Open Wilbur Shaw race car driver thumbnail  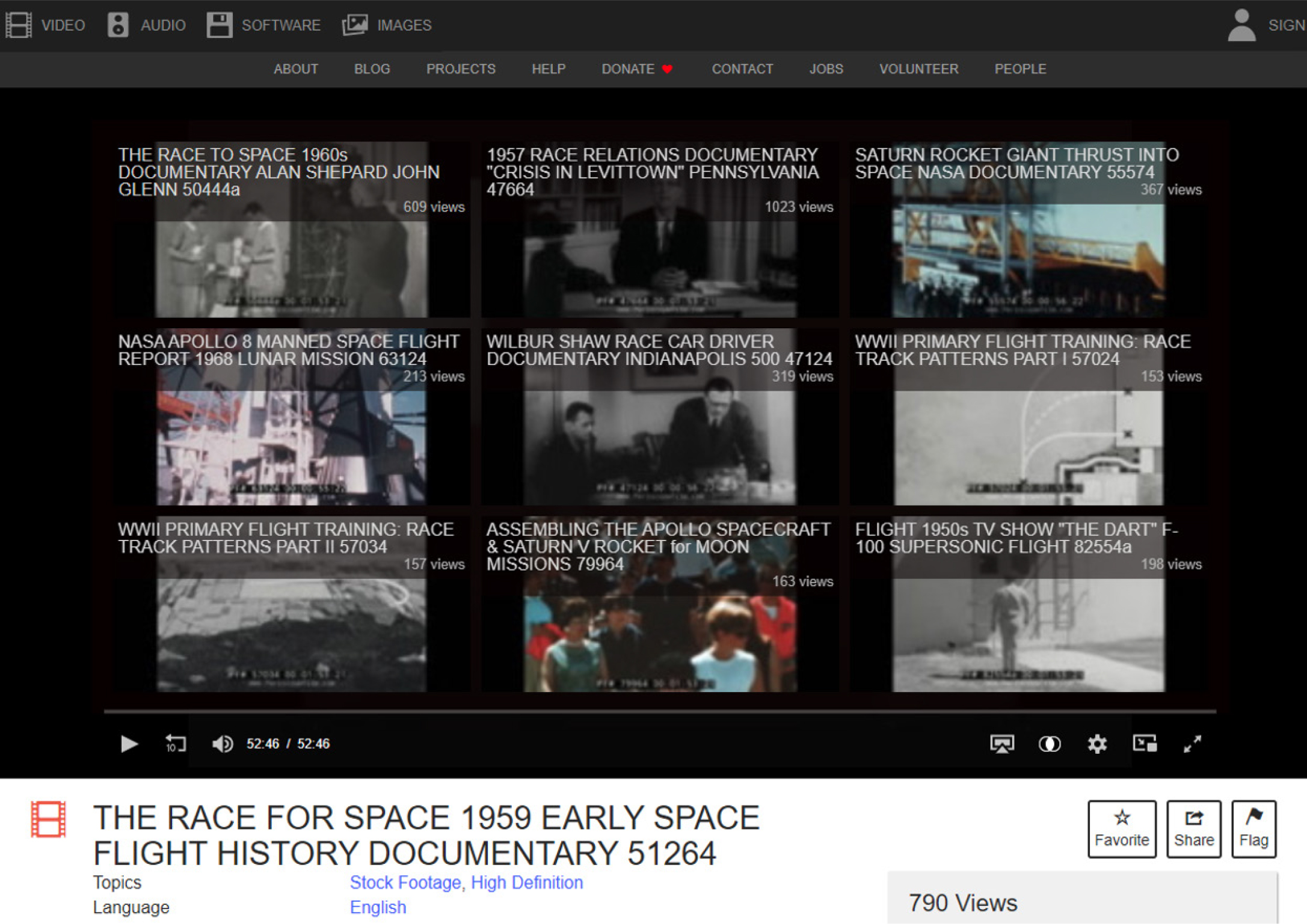(660, 417)
